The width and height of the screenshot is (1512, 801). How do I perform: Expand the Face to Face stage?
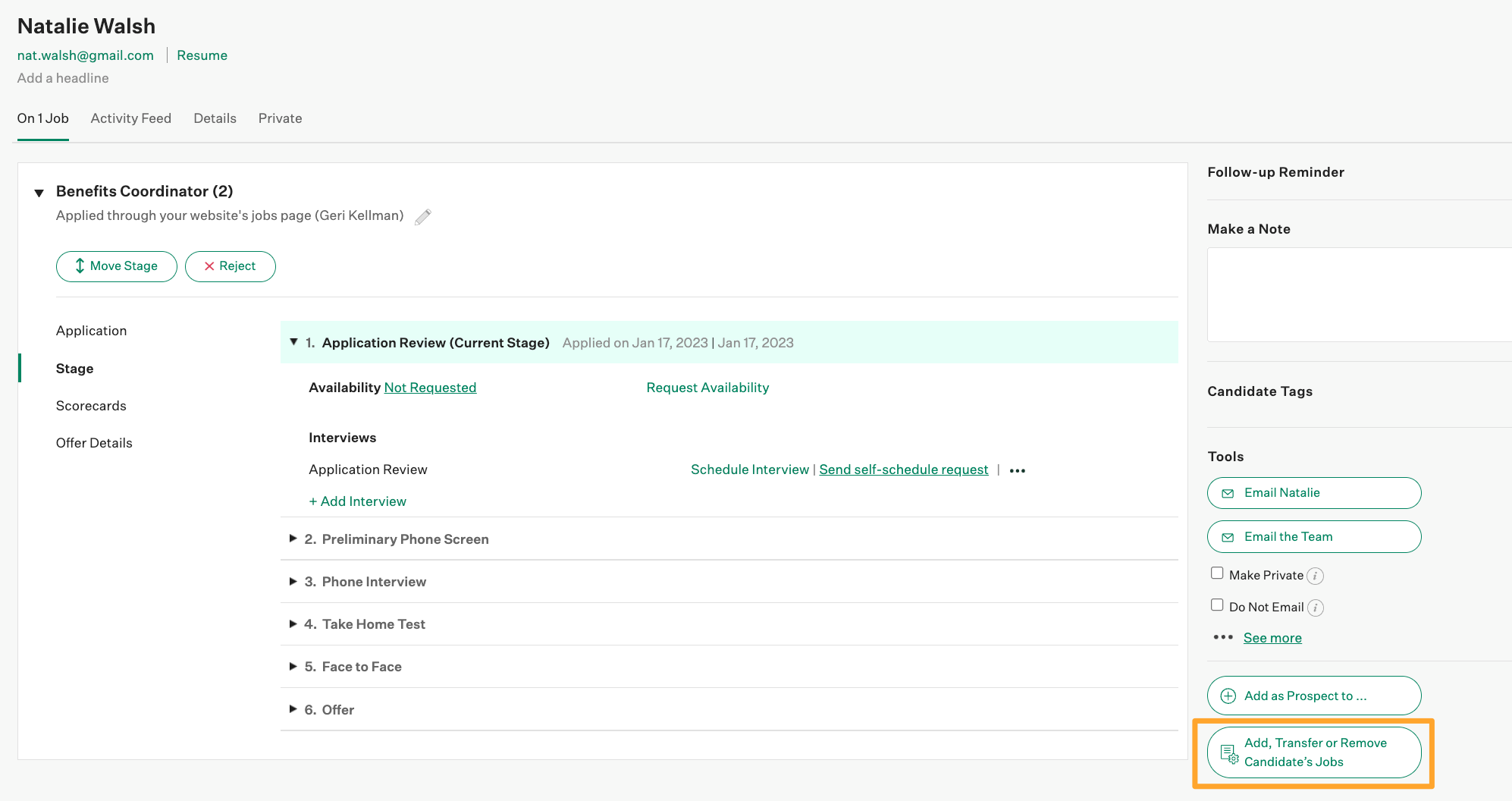pos(293,666)
